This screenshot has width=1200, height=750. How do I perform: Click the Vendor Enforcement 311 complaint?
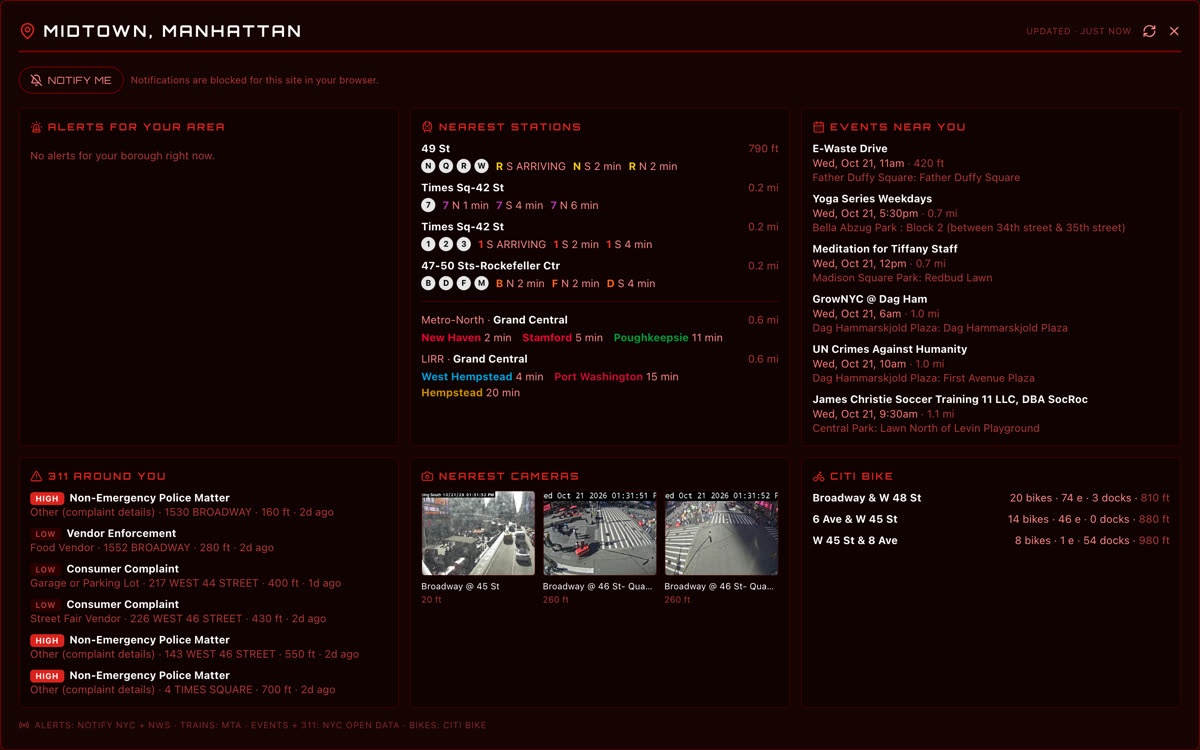coord(121,534)
